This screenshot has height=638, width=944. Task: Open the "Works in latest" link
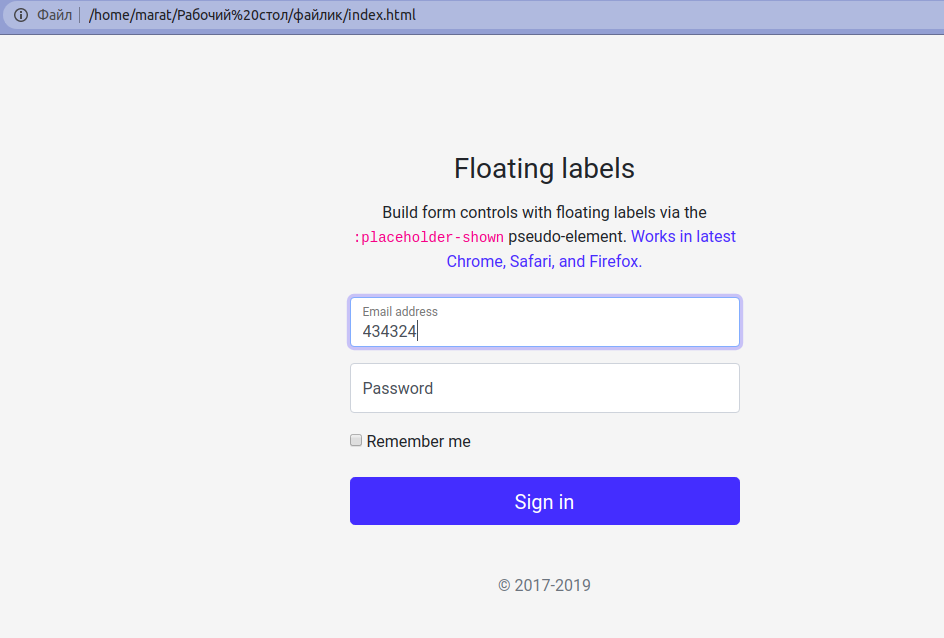click(683, 237)
